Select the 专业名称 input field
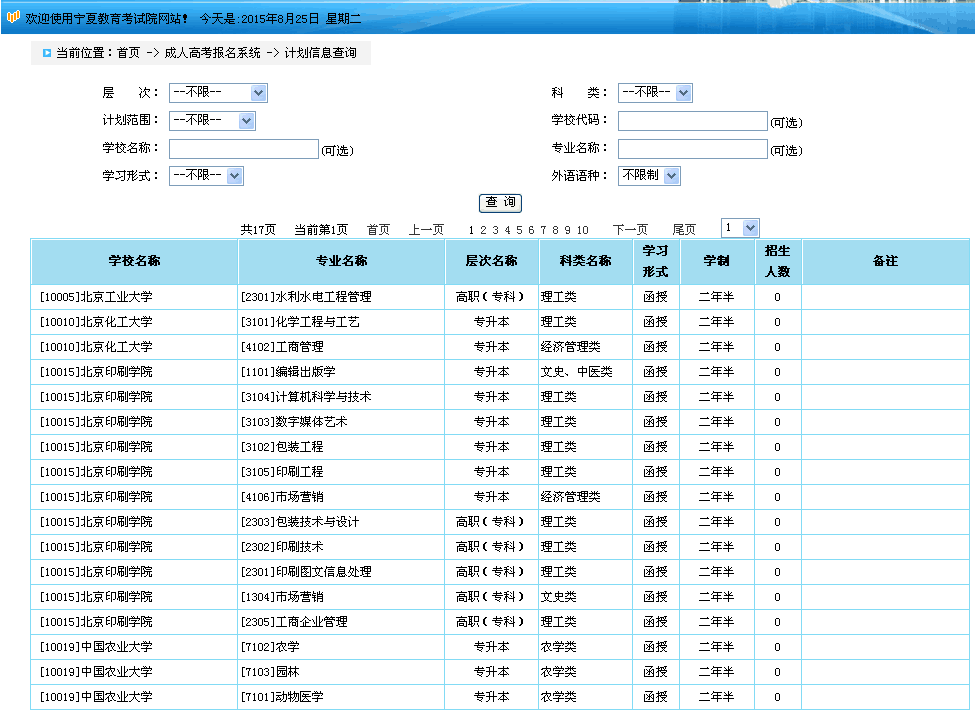This screenshot has height=710, width=975. coord(692,149)
